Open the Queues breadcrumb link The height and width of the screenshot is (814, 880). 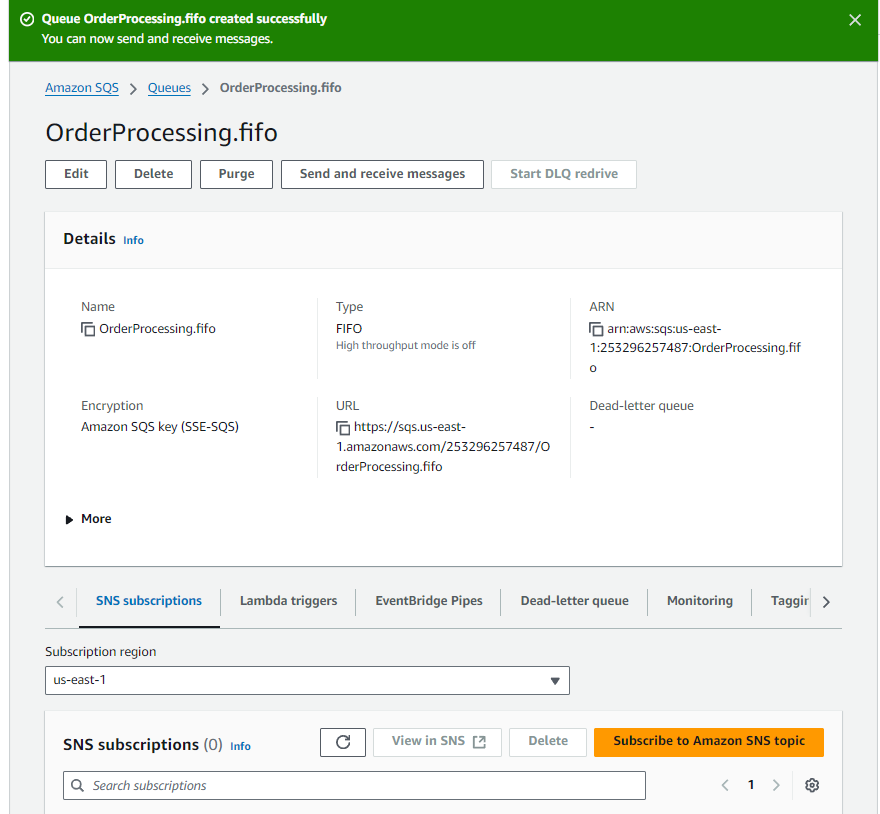point(169,88)
